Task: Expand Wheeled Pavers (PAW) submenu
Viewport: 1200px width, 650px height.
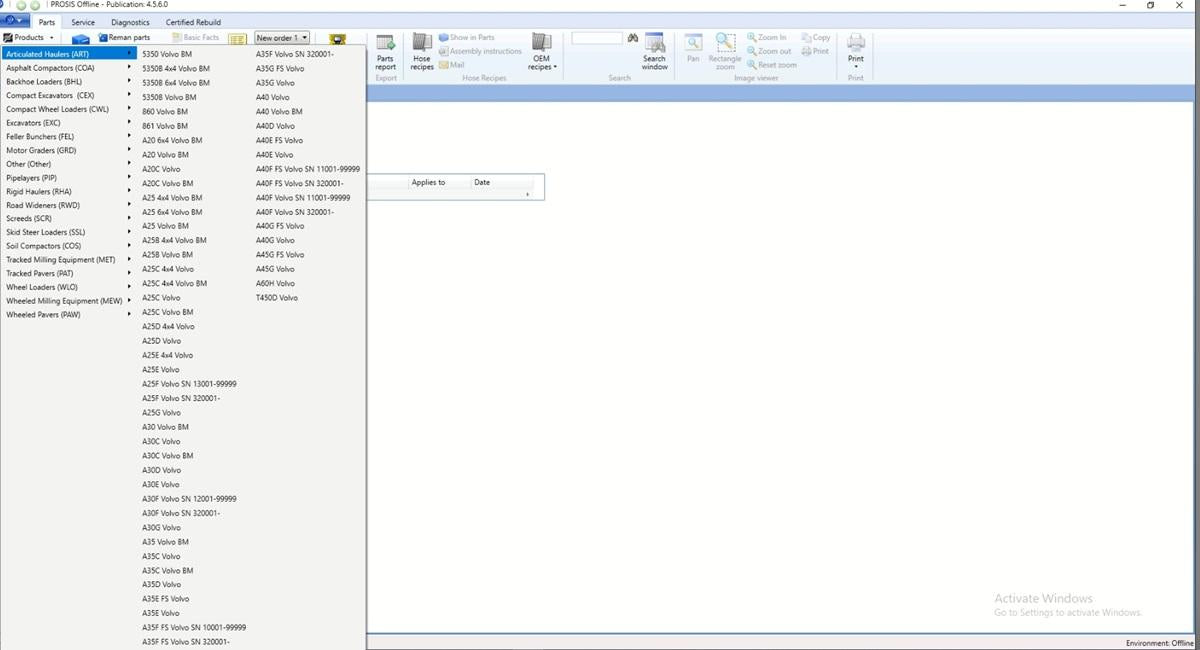Action: coord(68,315)
